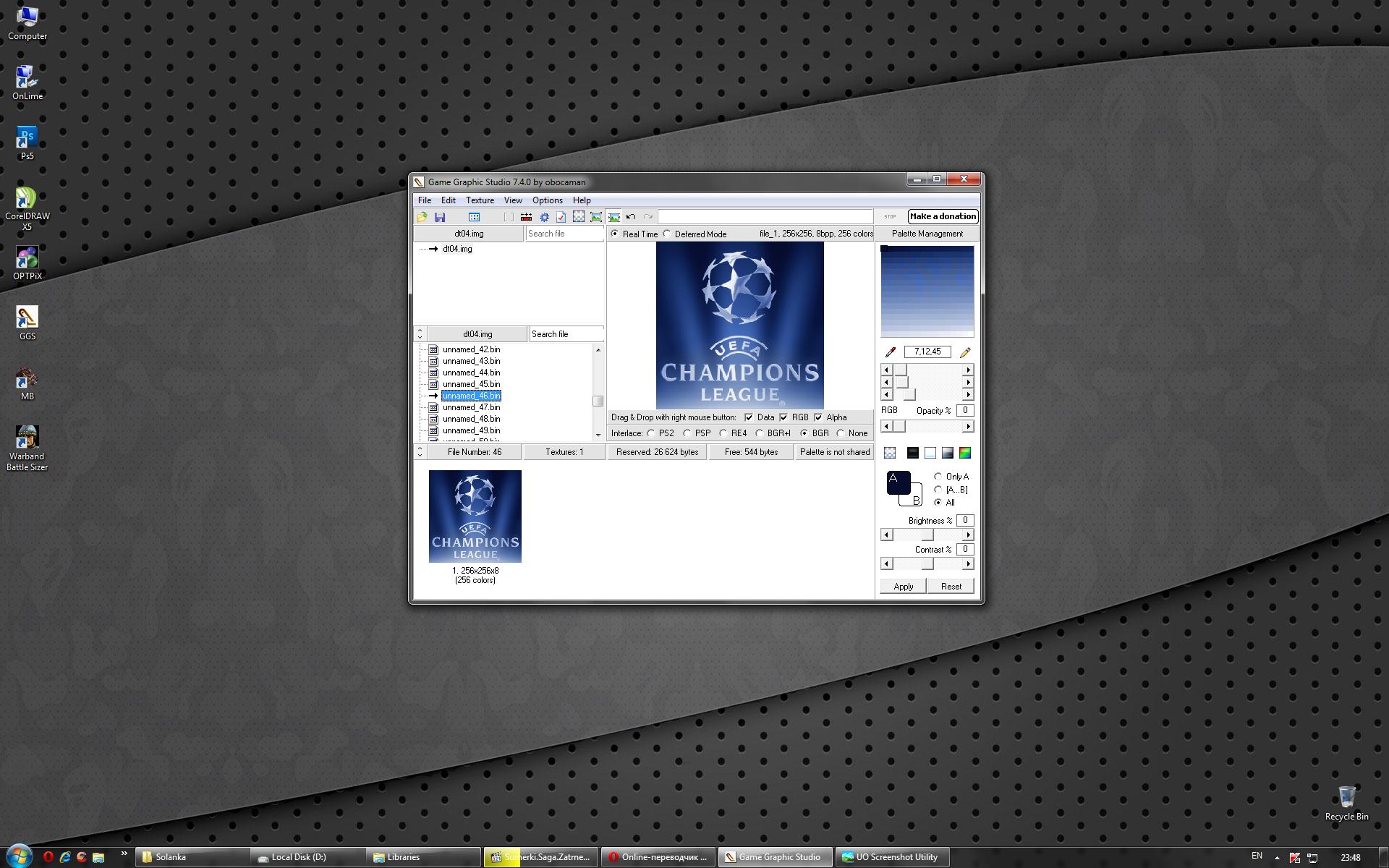Viewport: 1389px width, 868px height.
Task: Click the blue grid view toolbar icon
Action: pos(474,217)
